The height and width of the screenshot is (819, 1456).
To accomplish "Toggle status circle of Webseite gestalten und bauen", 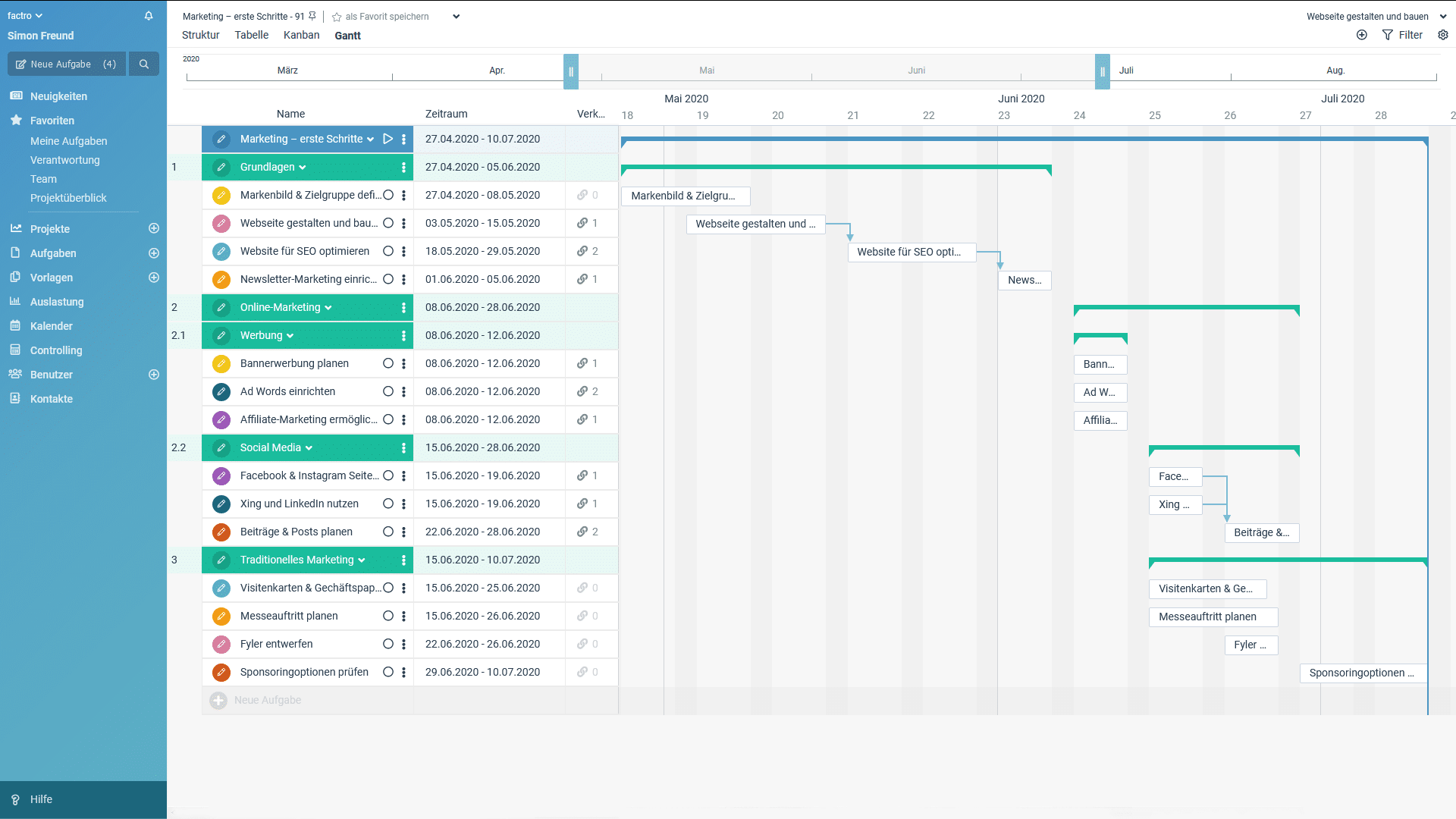I will (x=388, y=223).
